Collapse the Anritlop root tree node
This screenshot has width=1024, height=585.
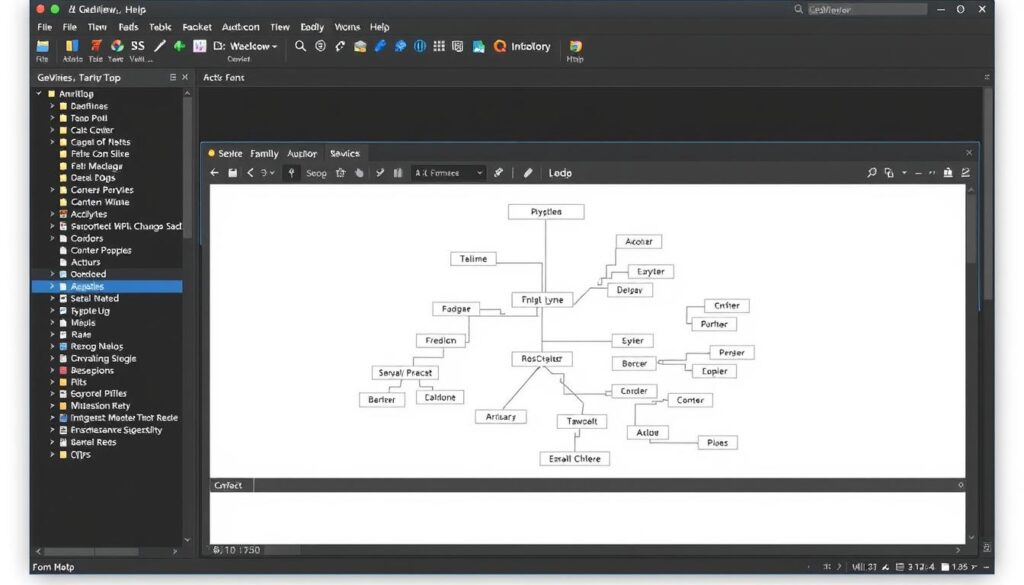(x=39, y=94)
